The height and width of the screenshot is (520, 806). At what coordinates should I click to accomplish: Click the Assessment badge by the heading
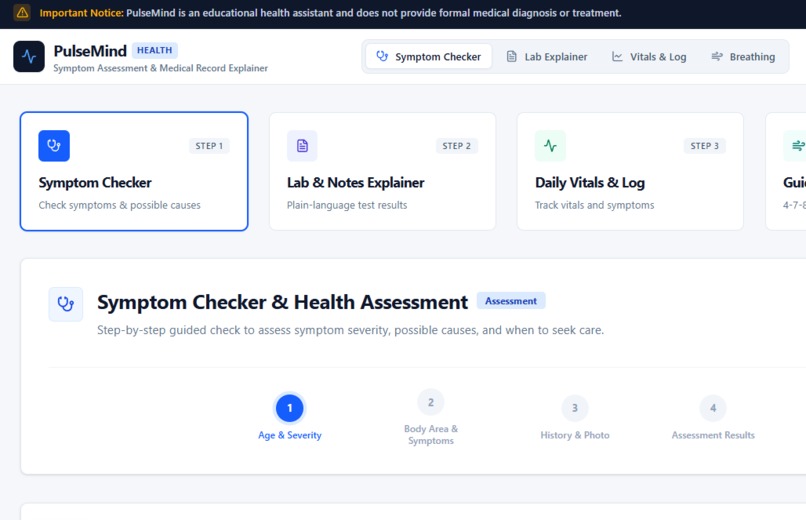(511, 301)
